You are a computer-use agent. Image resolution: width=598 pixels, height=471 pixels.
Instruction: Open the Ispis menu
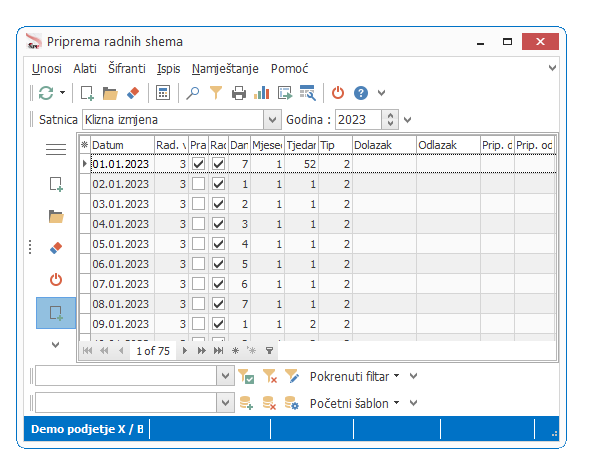pos(168,69)
